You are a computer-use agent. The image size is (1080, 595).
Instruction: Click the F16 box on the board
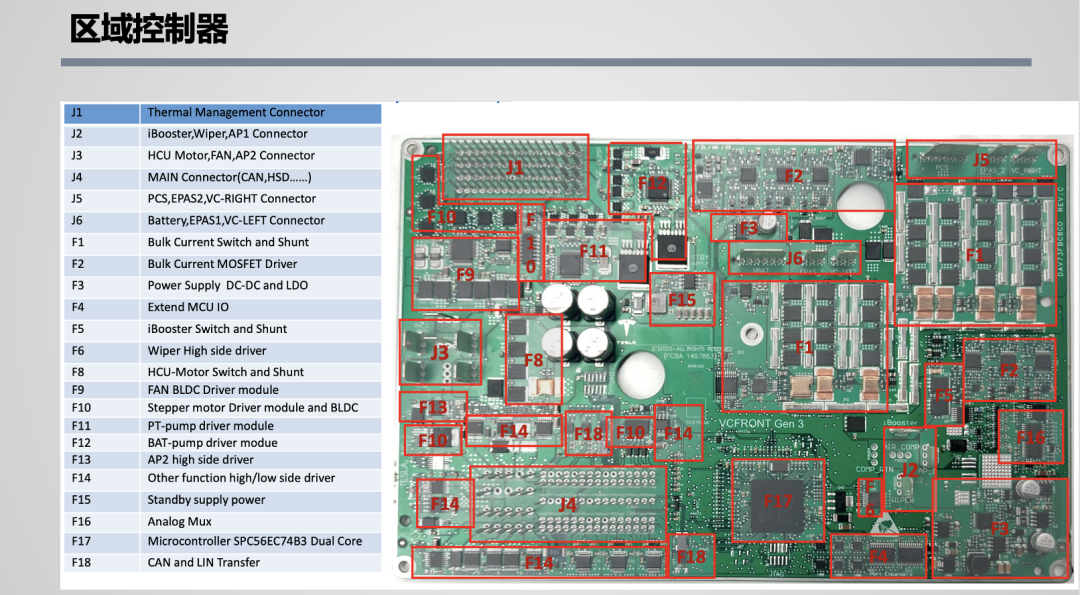[x=1030, y=437]
